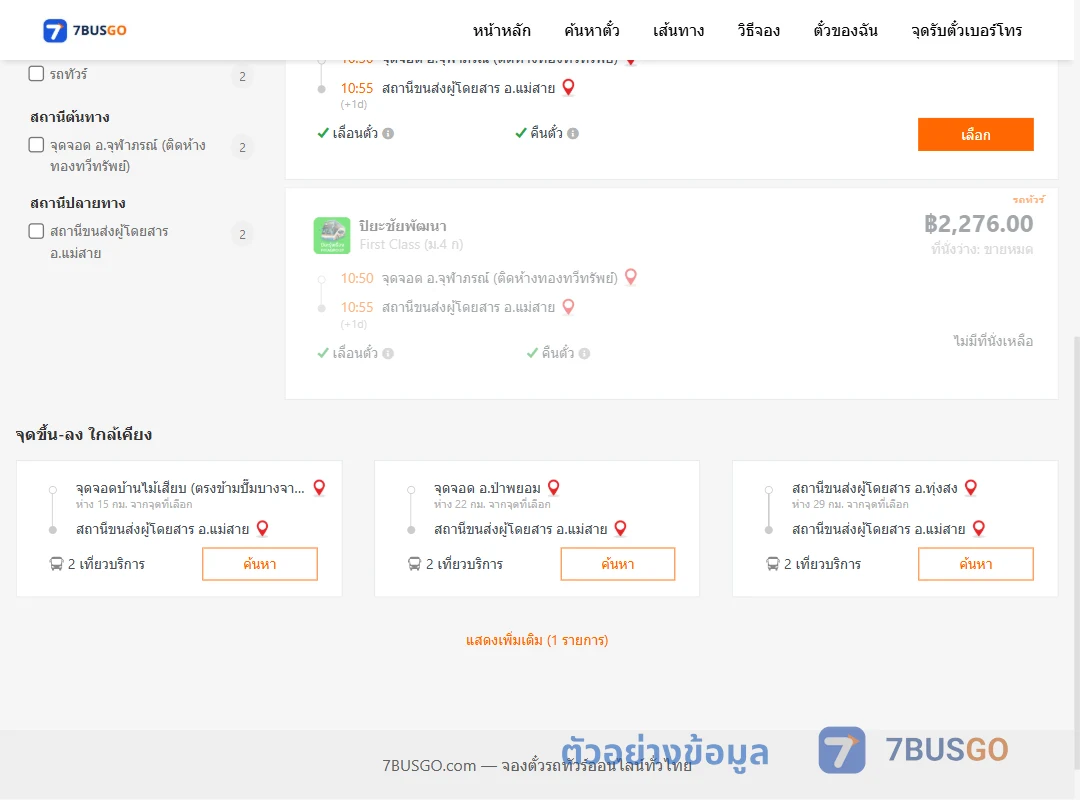1080x800 pixels.
Task: Click the orange เลือก button
Action: (975, 134)
